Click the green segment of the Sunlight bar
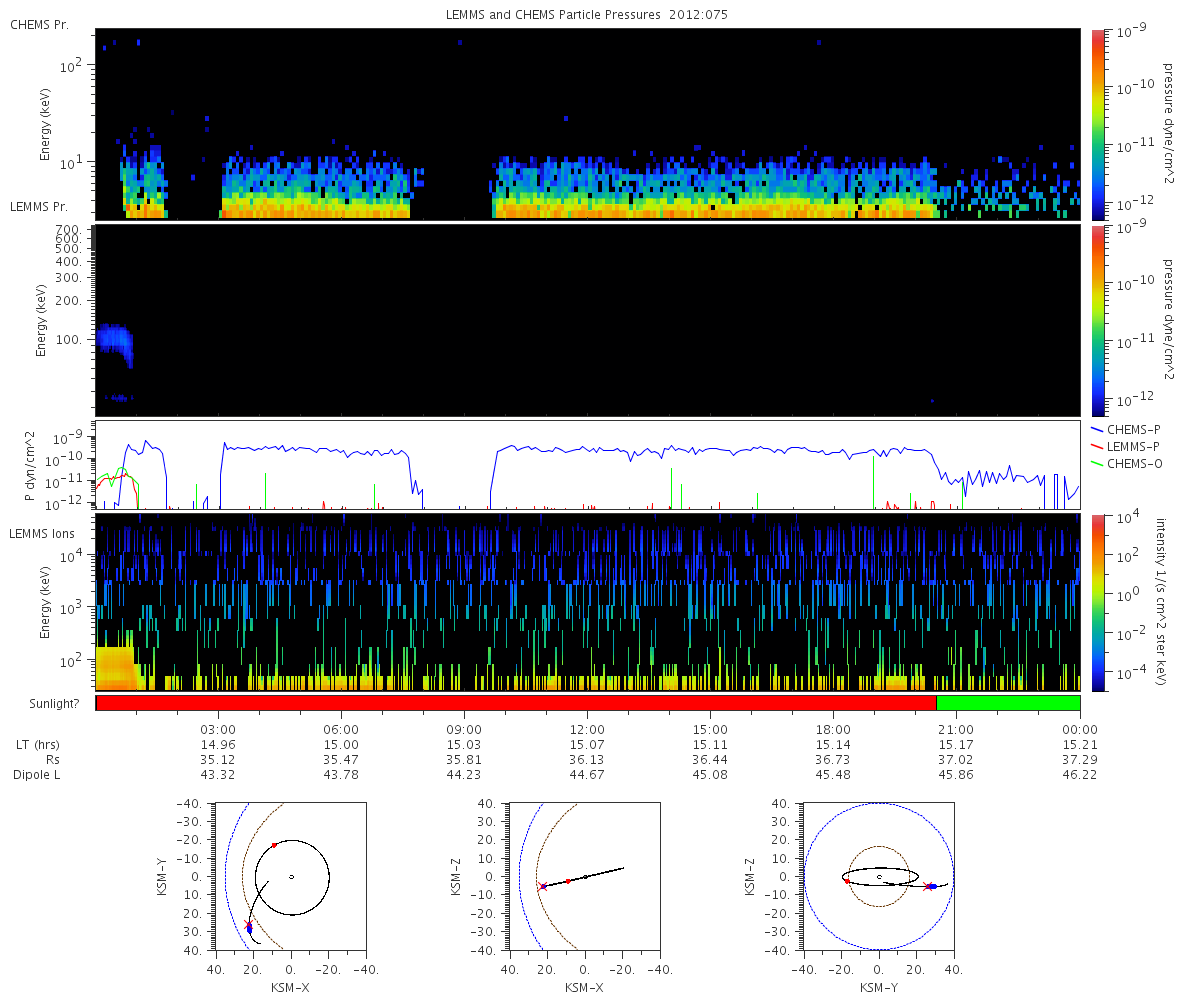The height and width of the screenshot is (1000, 1200). pyautogui.click(x=1008, y=703)
